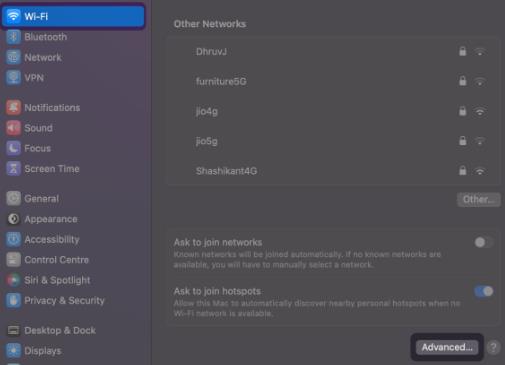The height and width of the screenshot is (365, 505).
Task: Disable the Ask to join hotspots toggle
Action: 484,291
